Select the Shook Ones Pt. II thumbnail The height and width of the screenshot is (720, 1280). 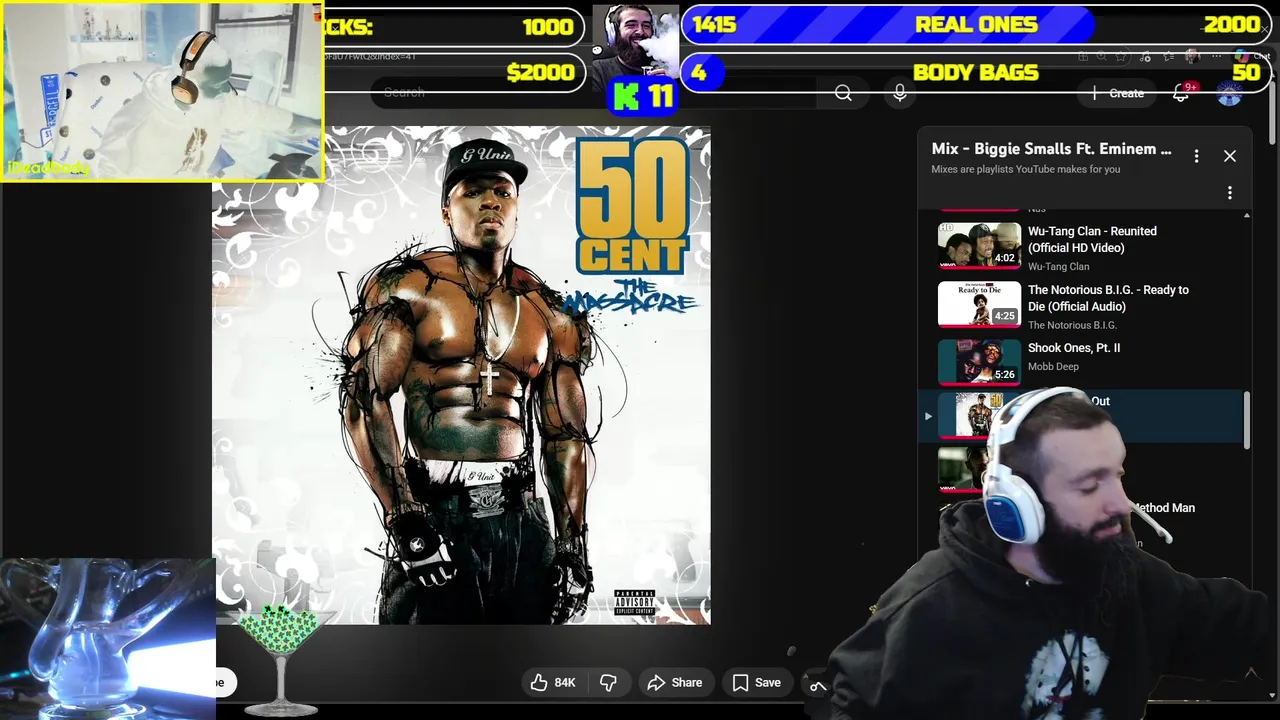pyautogui.click(x=979, y=362)
